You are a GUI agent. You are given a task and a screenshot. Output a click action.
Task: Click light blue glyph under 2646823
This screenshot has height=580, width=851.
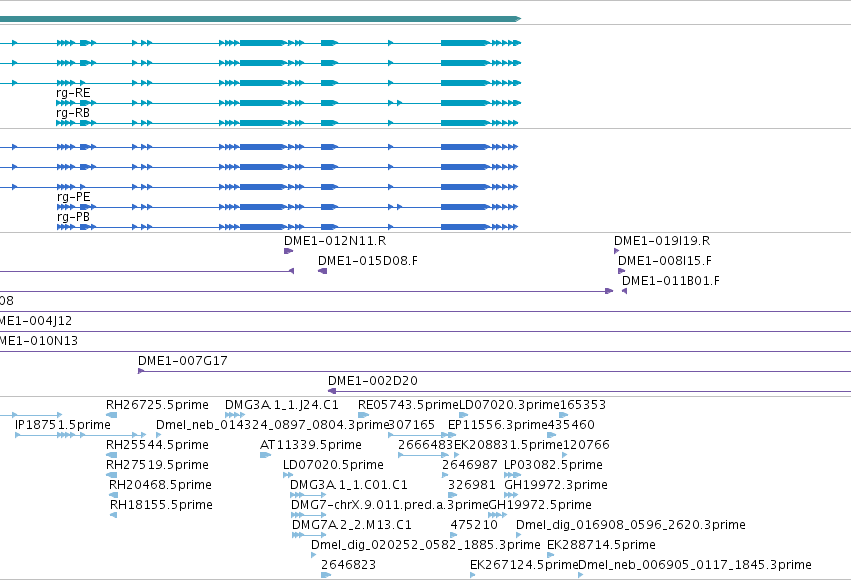click(x=326, y=575)
